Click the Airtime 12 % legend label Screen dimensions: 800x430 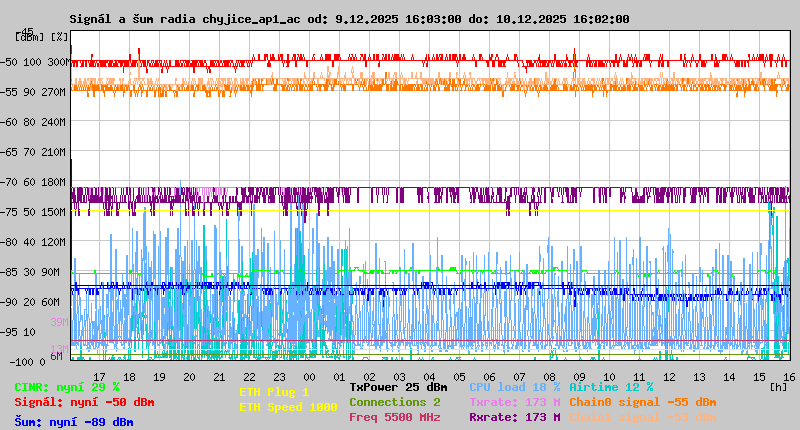(x=611, y=387)
